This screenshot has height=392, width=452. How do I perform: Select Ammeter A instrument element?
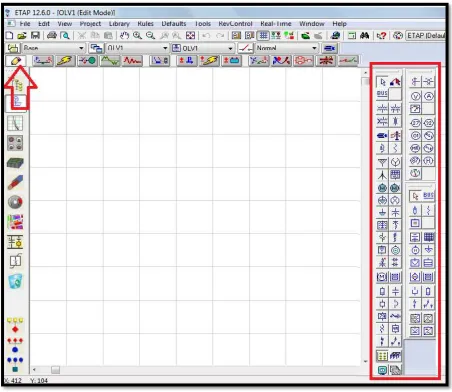[x=429, y=96]
